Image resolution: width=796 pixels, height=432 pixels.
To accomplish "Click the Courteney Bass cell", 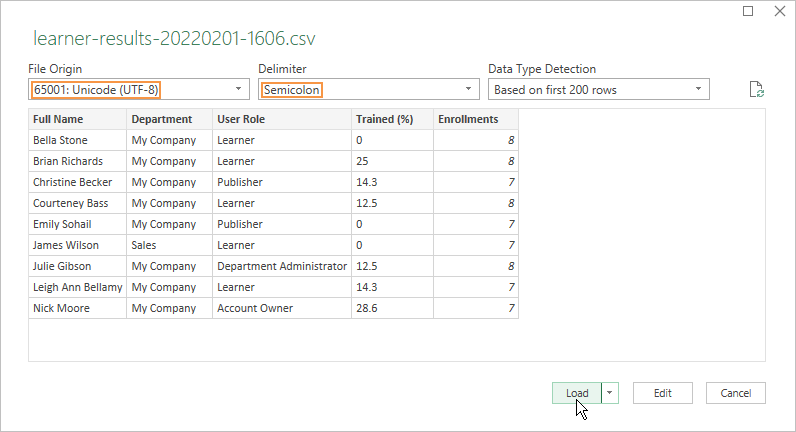I will tap(78, 203).
